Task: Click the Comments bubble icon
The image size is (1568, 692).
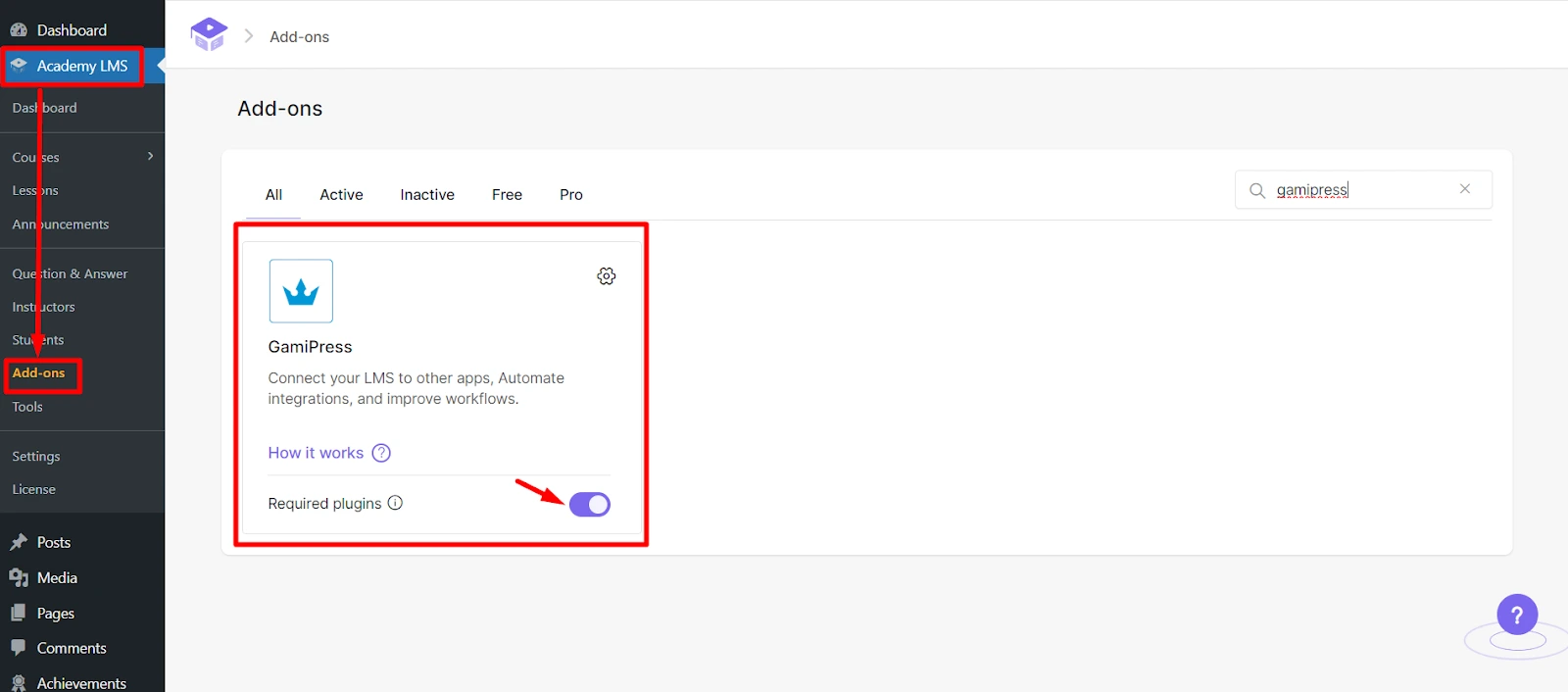Action: point(19,648)
